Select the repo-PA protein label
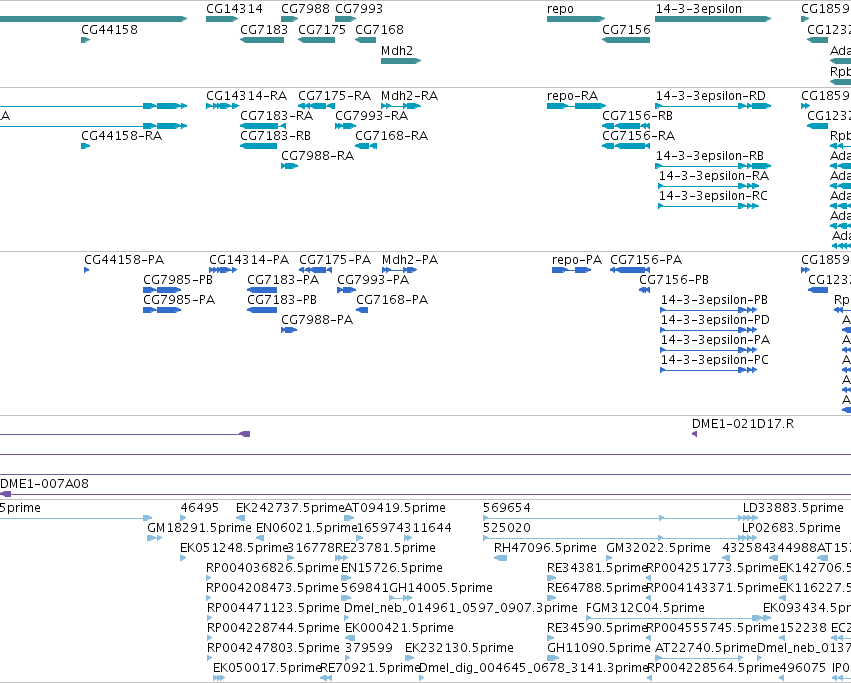The width and height of the screenshot is (851, 683). pyautogui.click(x=576, y=260)
